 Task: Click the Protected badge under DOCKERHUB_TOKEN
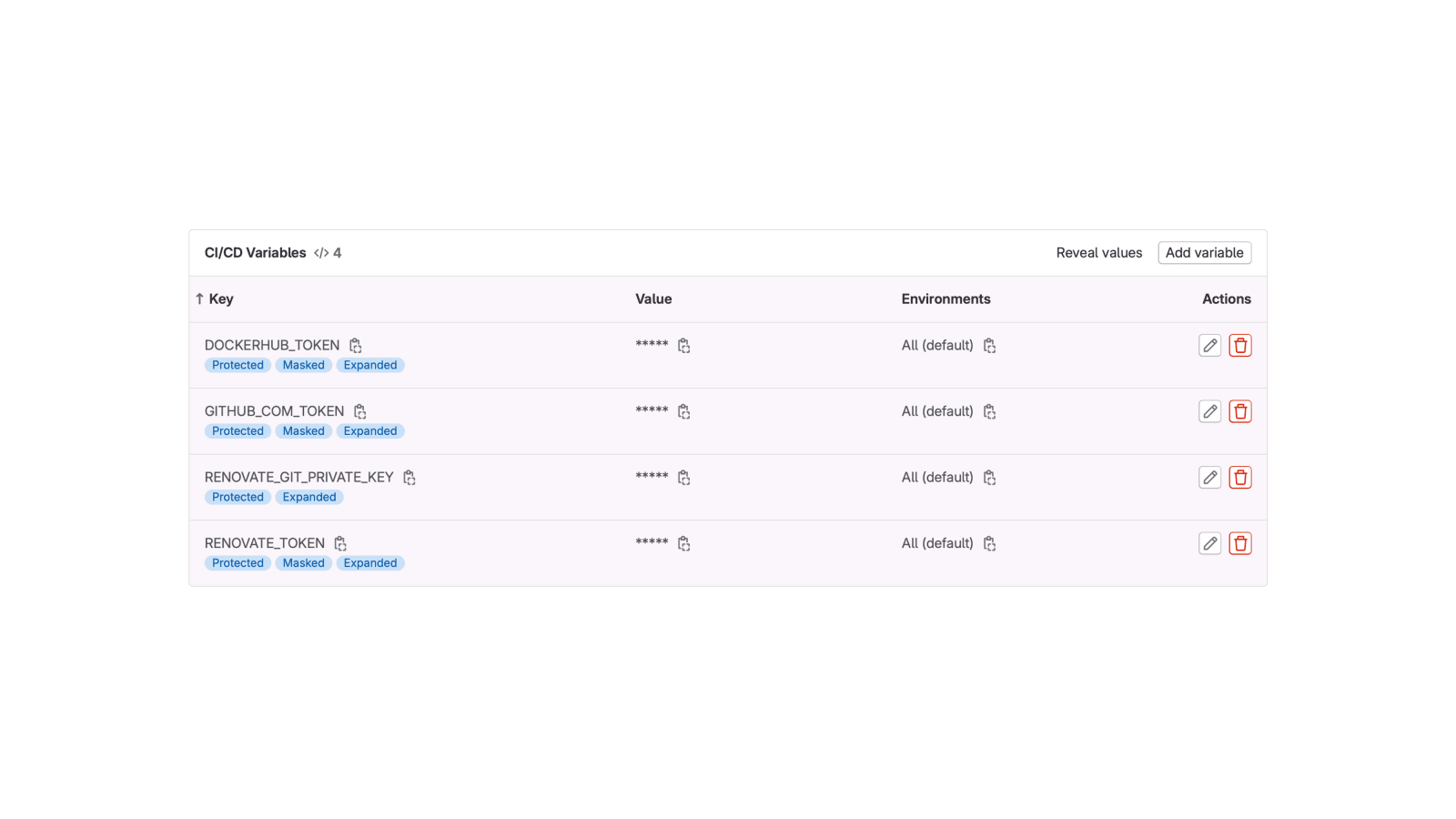[238, 365]
